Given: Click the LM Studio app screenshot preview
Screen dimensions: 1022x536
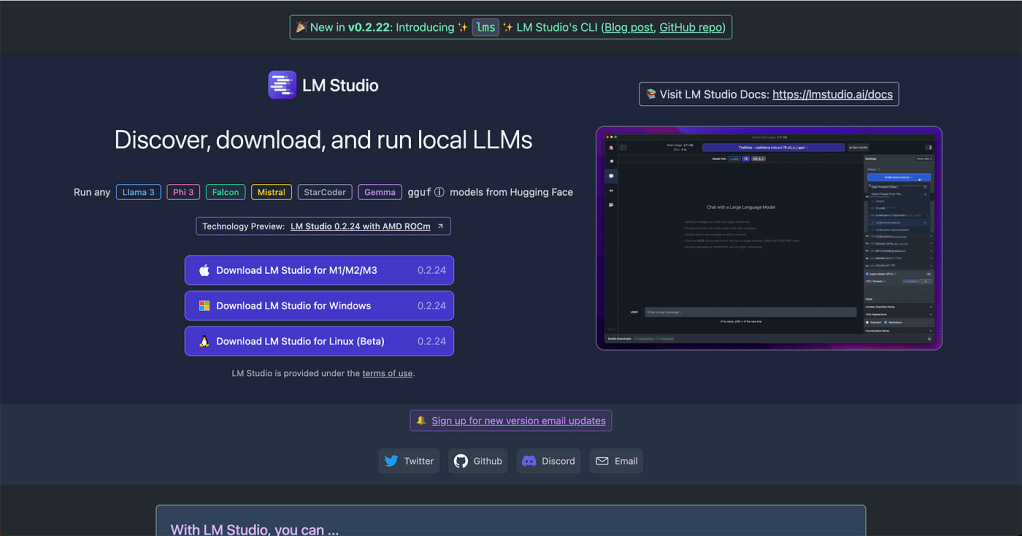Looking at the screenshot, I should click(769, 238).
